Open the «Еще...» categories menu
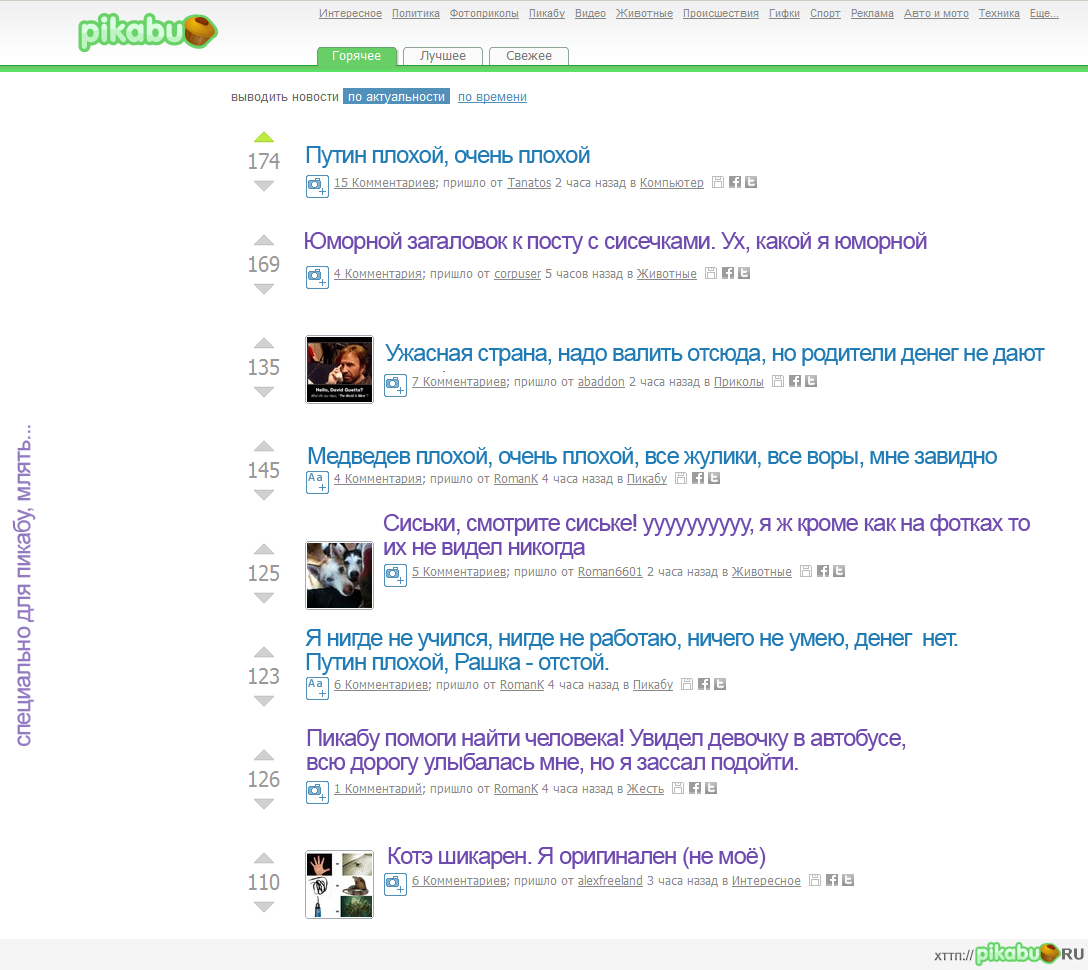Viewport: 1088px width, 970px height. 1044,14
